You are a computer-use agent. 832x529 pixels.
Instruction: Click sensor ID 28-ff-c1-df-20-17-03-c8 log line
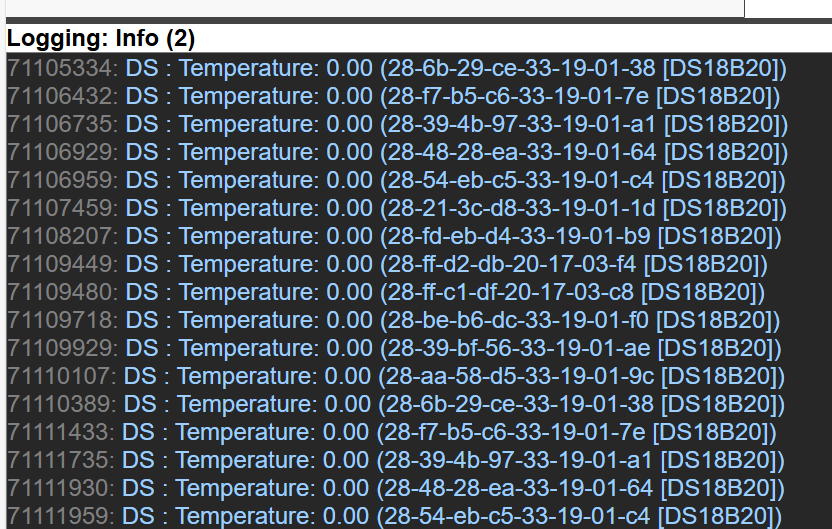coord(386,293)
